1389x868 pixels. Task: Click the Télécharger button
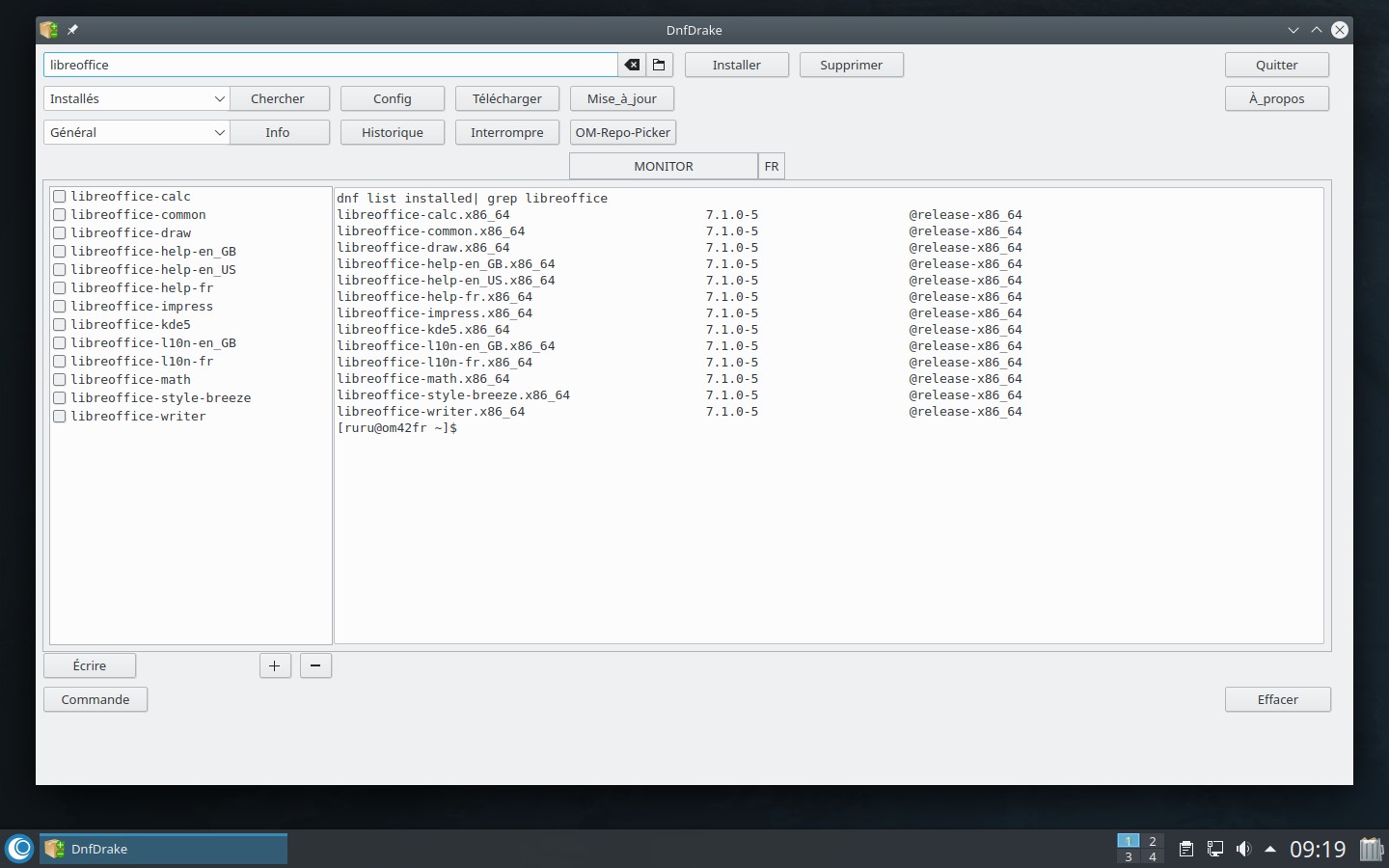(507, 98)
